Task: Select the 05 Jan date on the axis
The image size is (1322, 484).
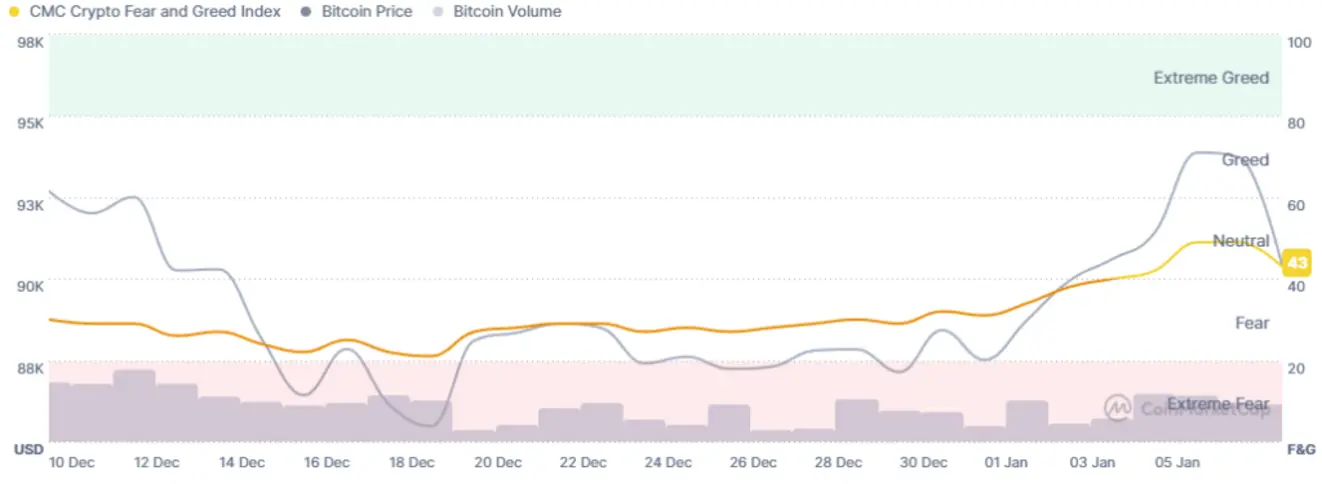Action: tap(1177, 462)
